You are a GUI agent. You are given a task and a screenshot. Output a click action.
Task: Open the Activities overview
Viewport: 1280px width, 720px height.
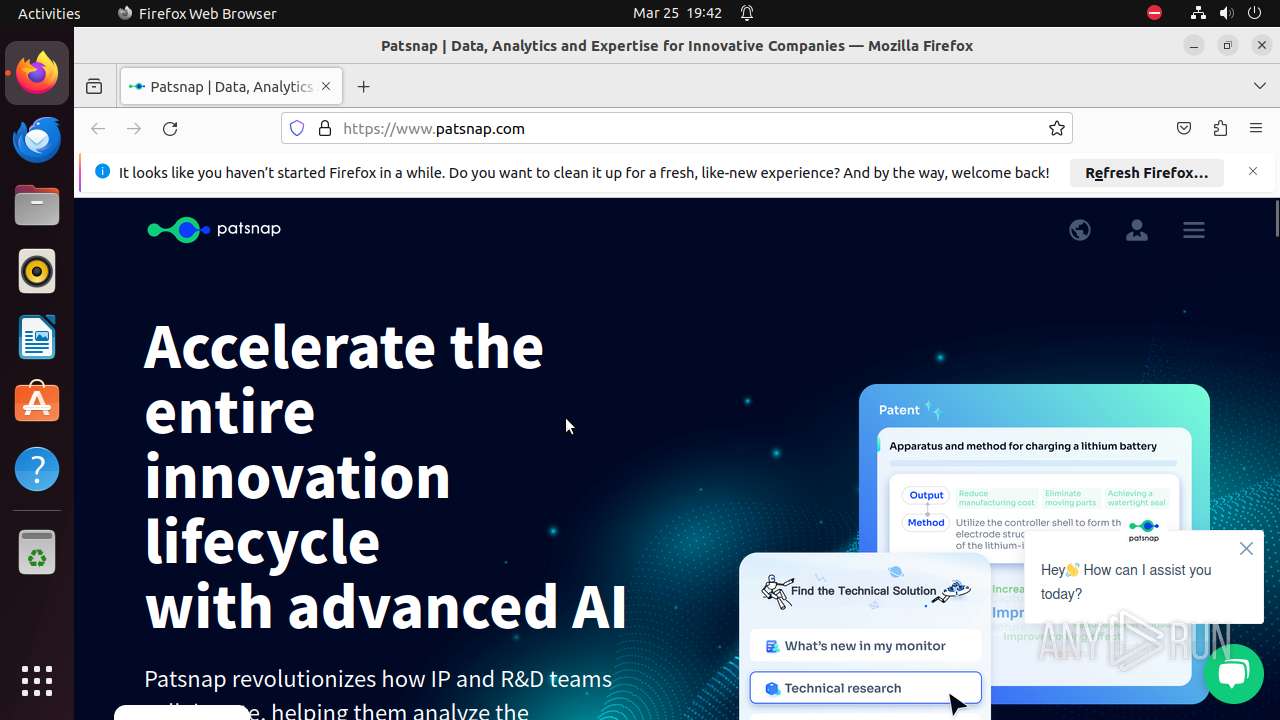point(49,13)
